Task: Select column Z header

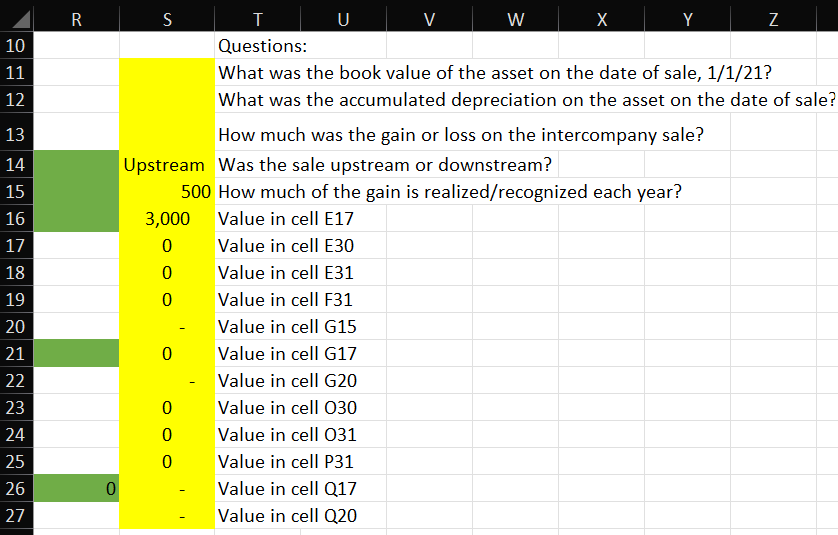Action: 773,20
